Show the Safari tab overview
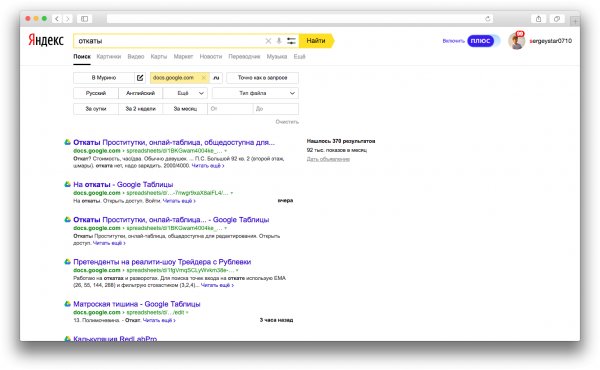The image size is (600, 370). click(557, 18)
